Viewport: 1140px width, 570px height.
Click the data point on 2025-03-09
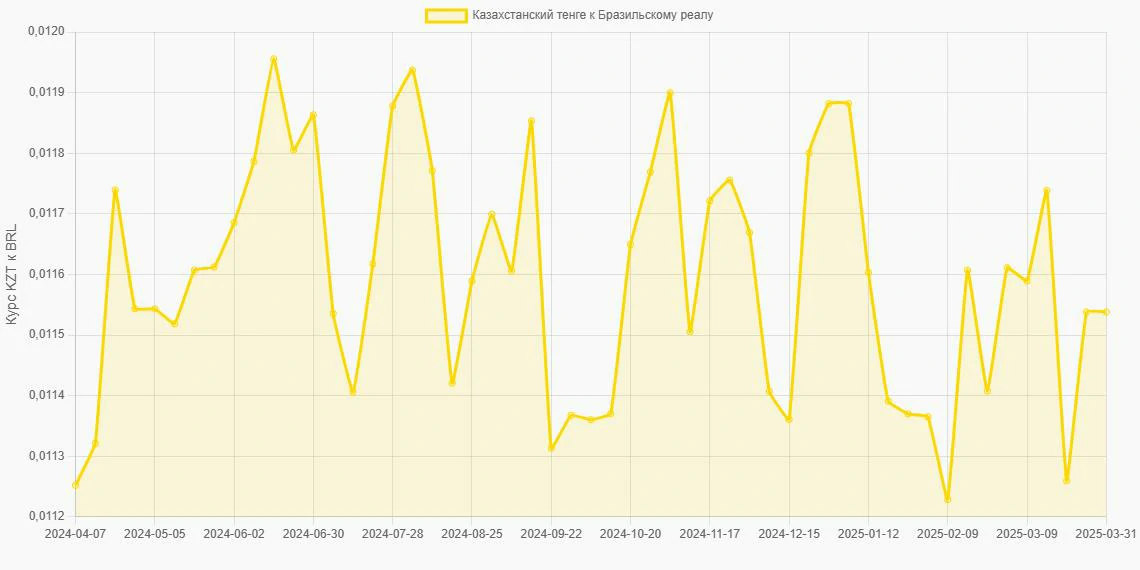1027,281
